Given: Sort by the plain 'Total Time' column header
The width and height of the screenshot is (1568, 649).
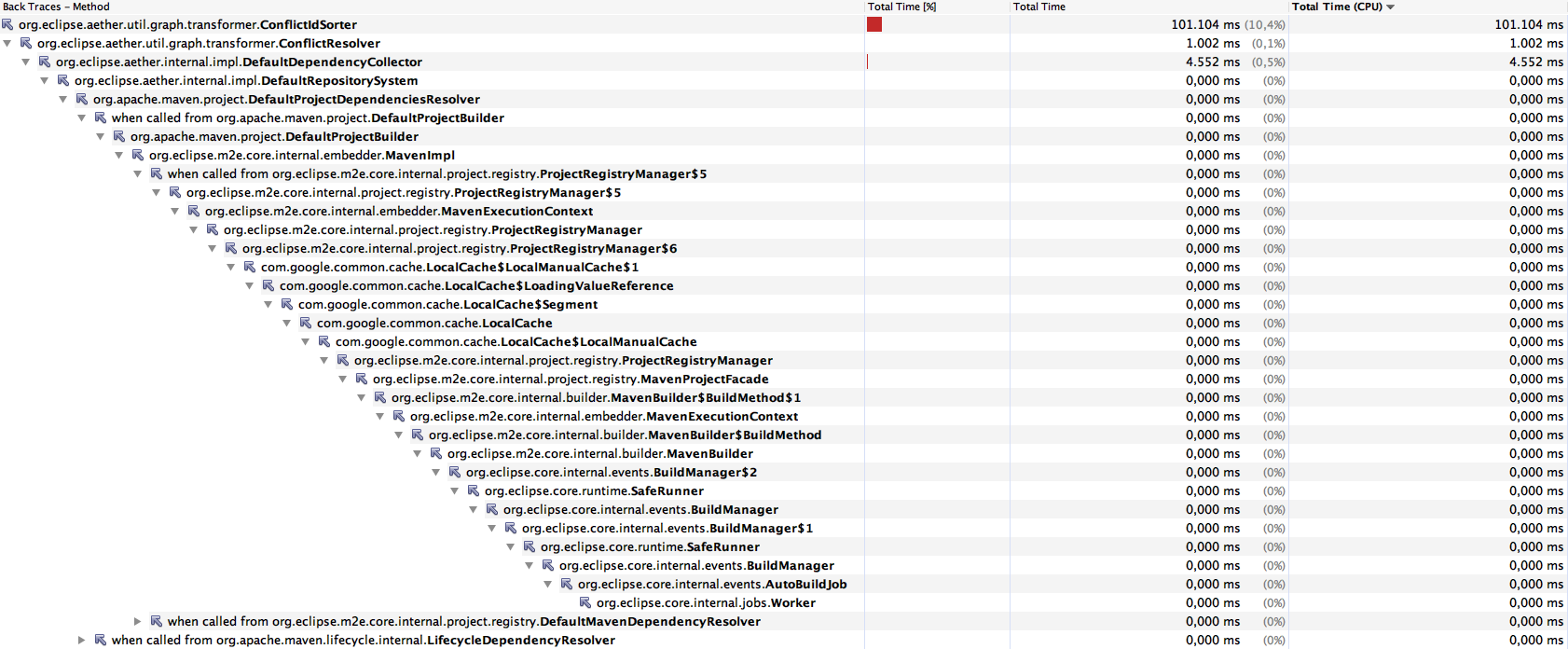Looking at the screenshot, I should pyautogui.click(x=1039, y=7).
